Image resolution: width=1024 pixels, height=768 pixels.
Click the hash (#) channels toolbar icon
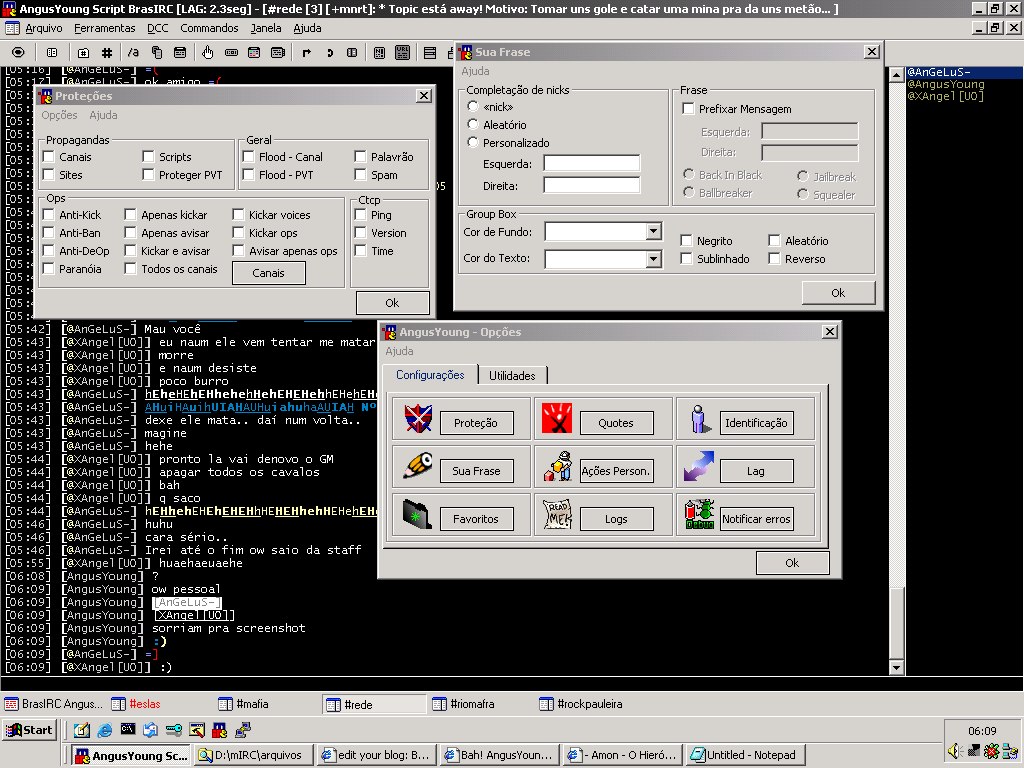click(106, 52)
